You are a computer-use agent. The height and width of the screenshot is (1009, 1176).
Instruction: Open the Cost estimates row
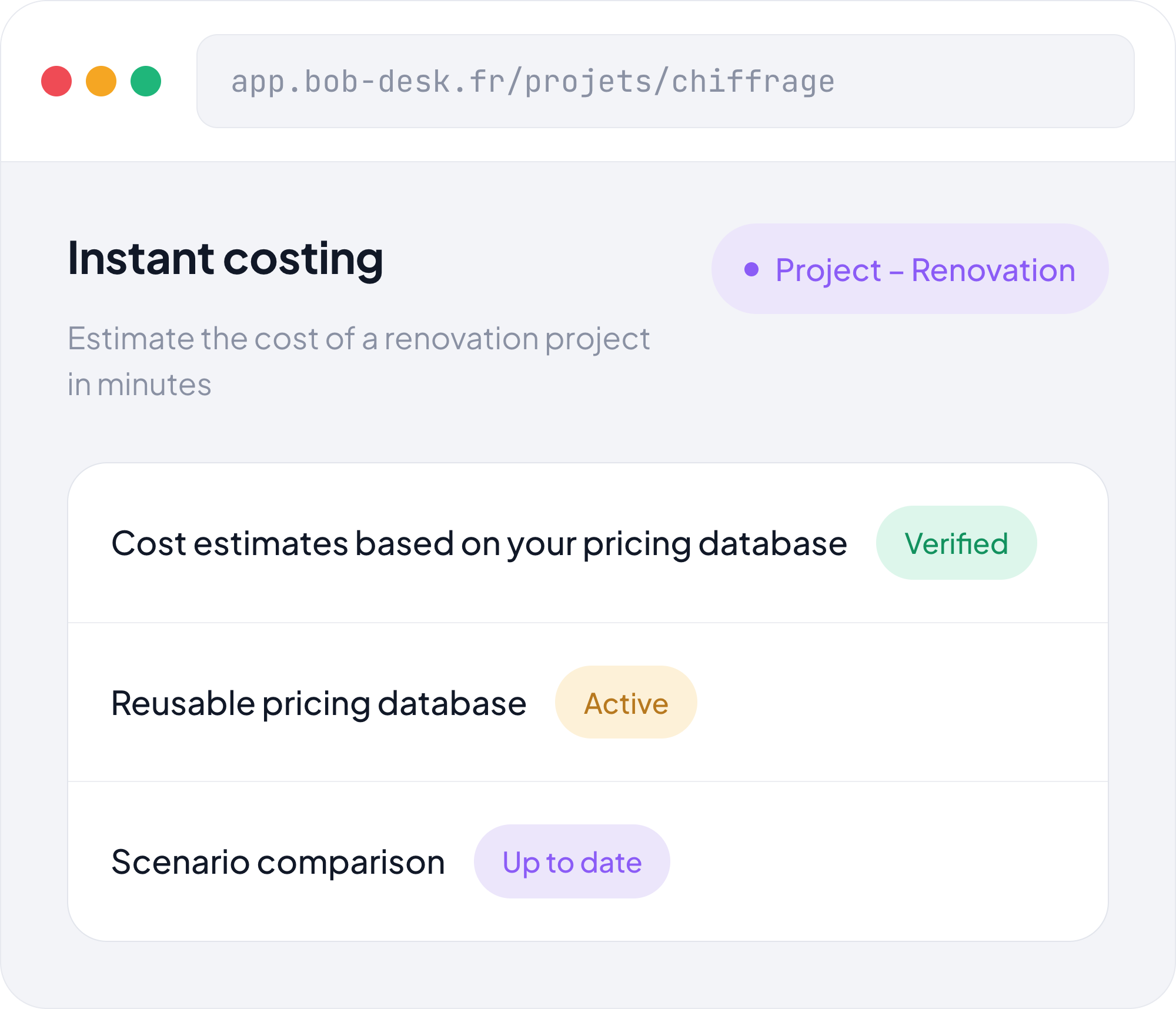click(588, 543)
